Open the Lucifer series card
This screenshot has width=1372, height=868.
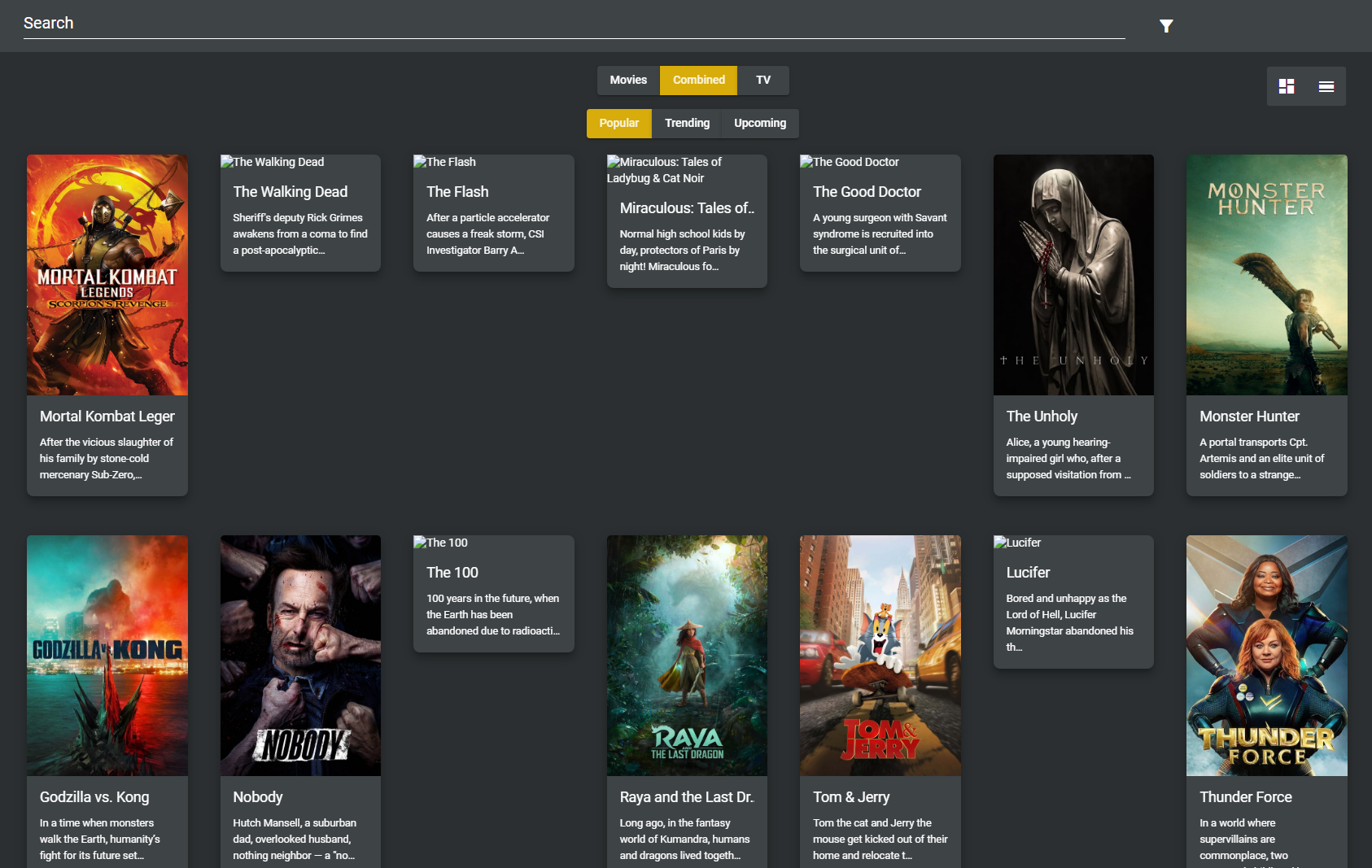[1073, 602]
